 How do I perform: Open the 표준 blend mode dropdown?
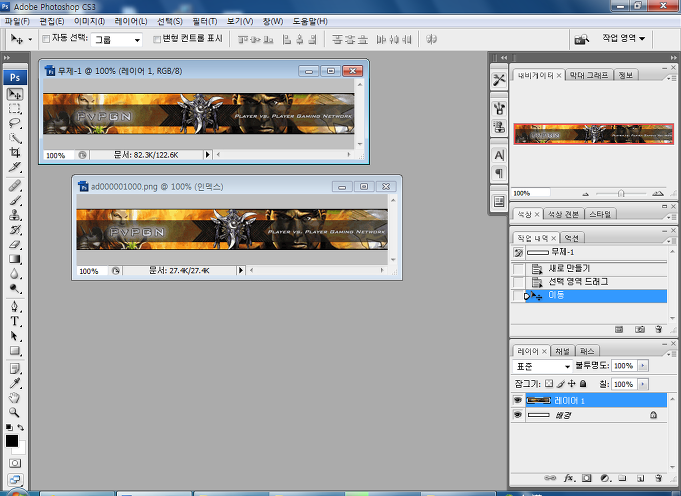(x=542, y=366)
